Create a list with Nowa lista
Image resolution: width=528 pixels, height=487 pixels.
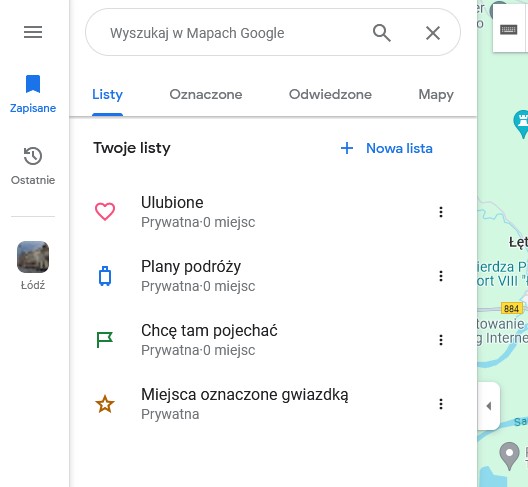[x=387, y=148]
